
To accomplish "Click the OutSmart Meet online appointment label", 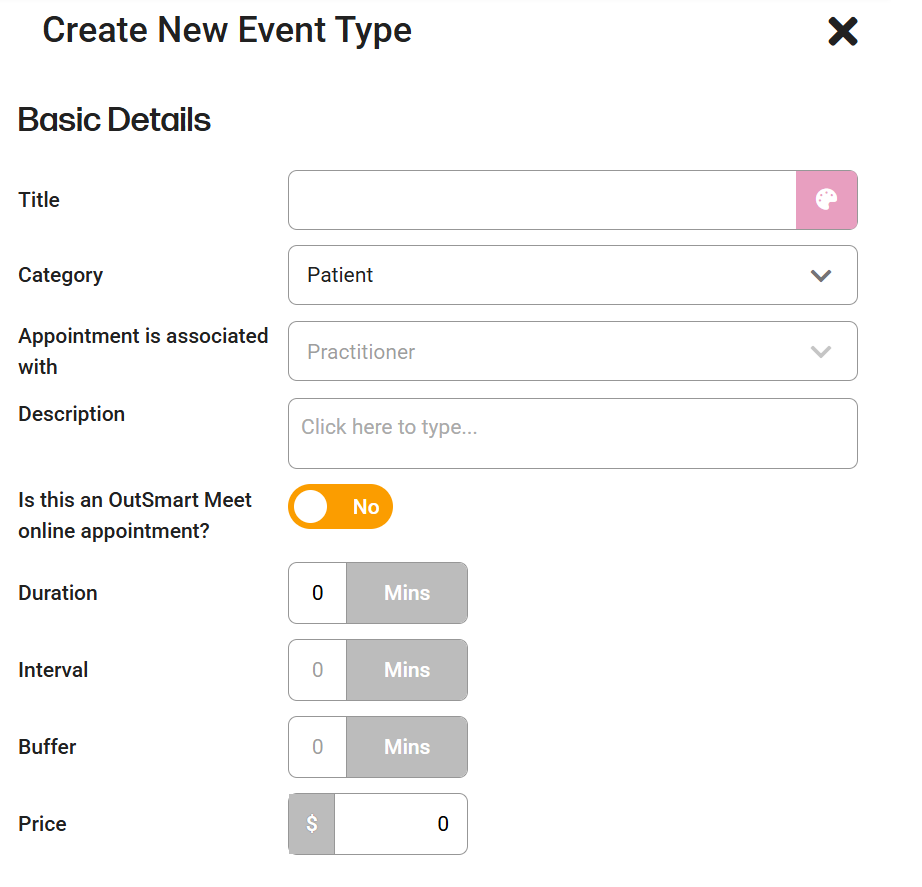I will tap(135, 515).
